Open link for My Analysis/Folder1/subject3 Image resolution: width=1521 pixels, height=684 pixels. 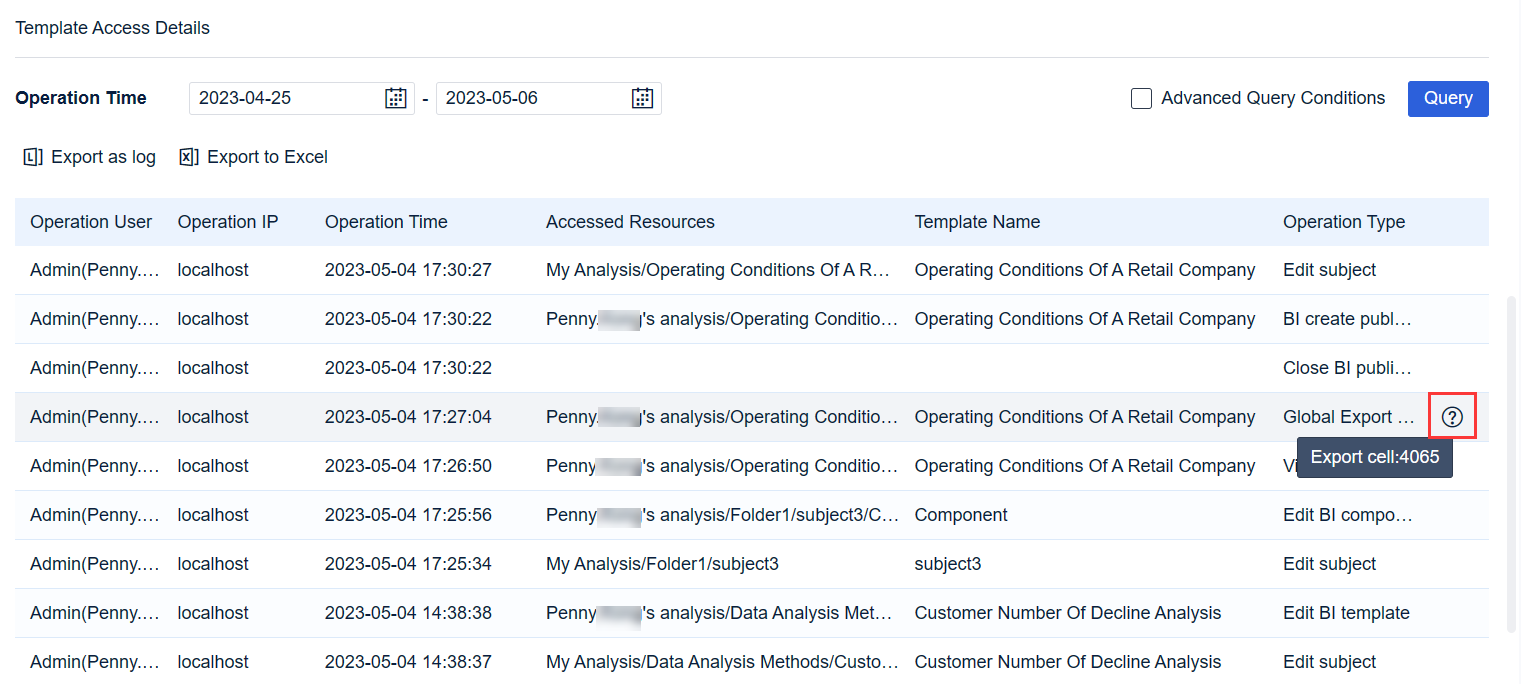[x=664, y=563]
